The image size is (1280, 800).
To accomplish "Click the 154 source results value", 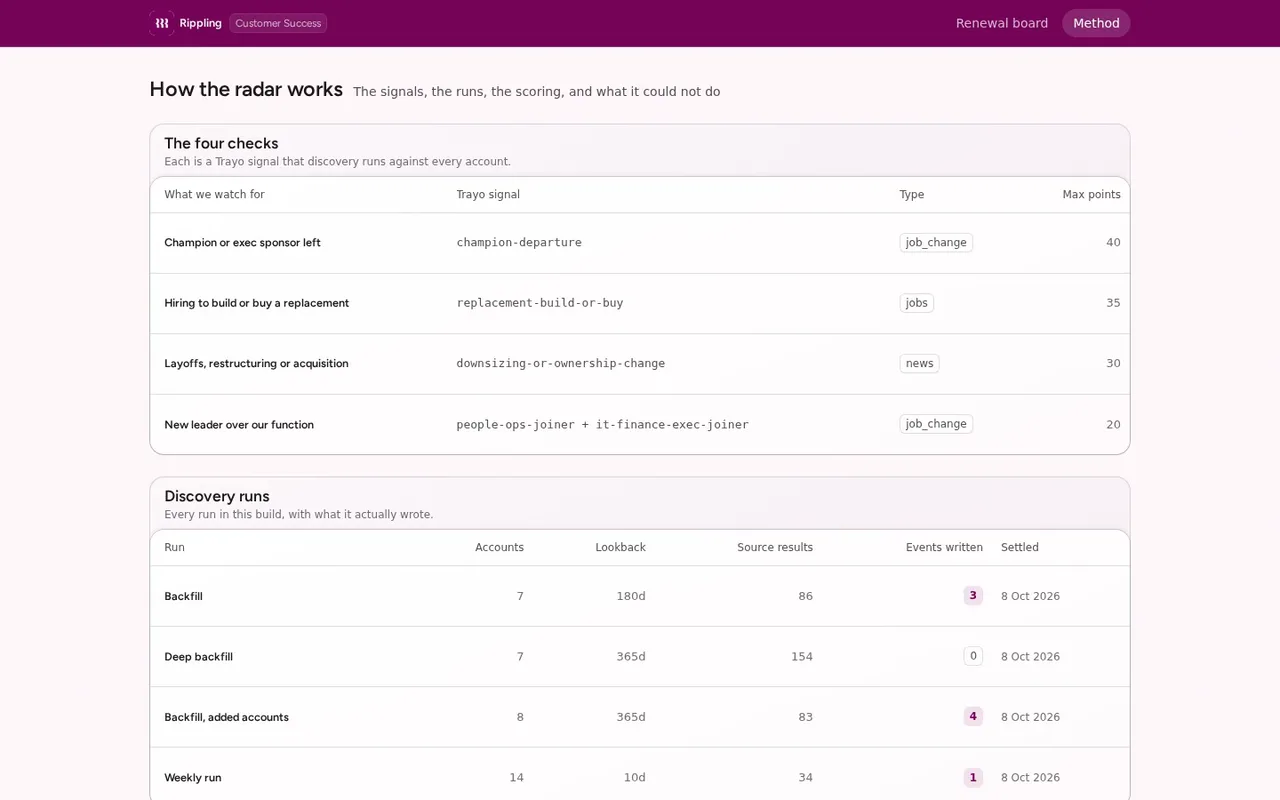I will [x=802, y=657].
